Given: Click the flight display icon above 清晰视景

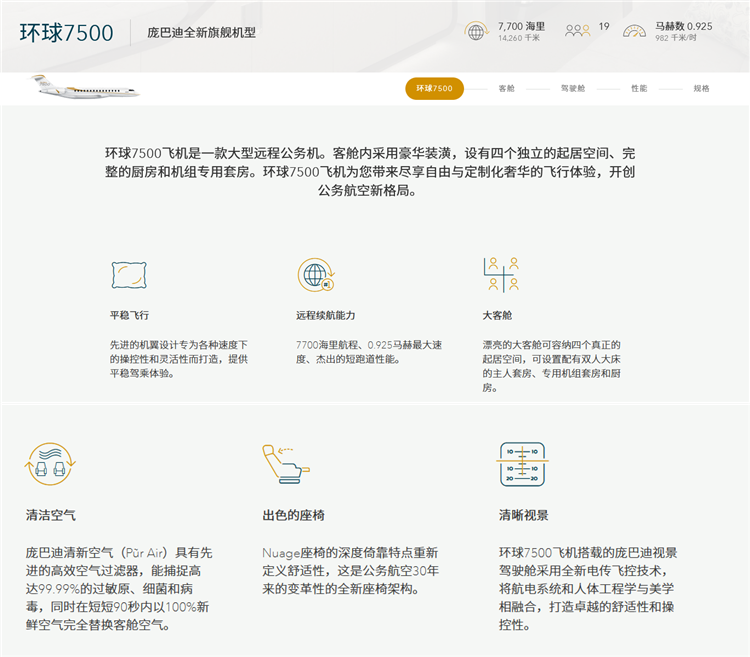Looking at the screenshot, I should (x=522, y=464).
